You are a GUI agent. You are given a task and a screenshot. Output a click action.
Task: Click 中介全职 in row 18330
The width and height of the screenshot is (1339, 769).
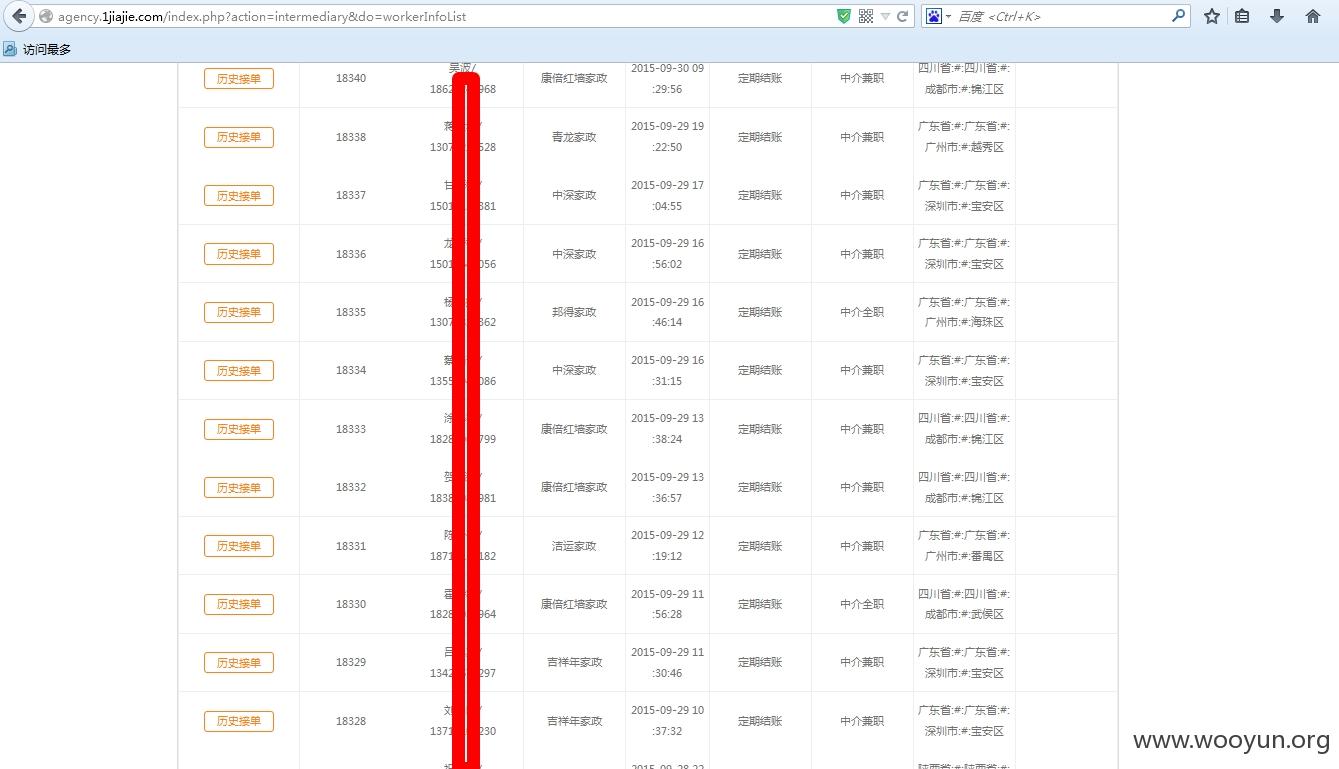862,604
